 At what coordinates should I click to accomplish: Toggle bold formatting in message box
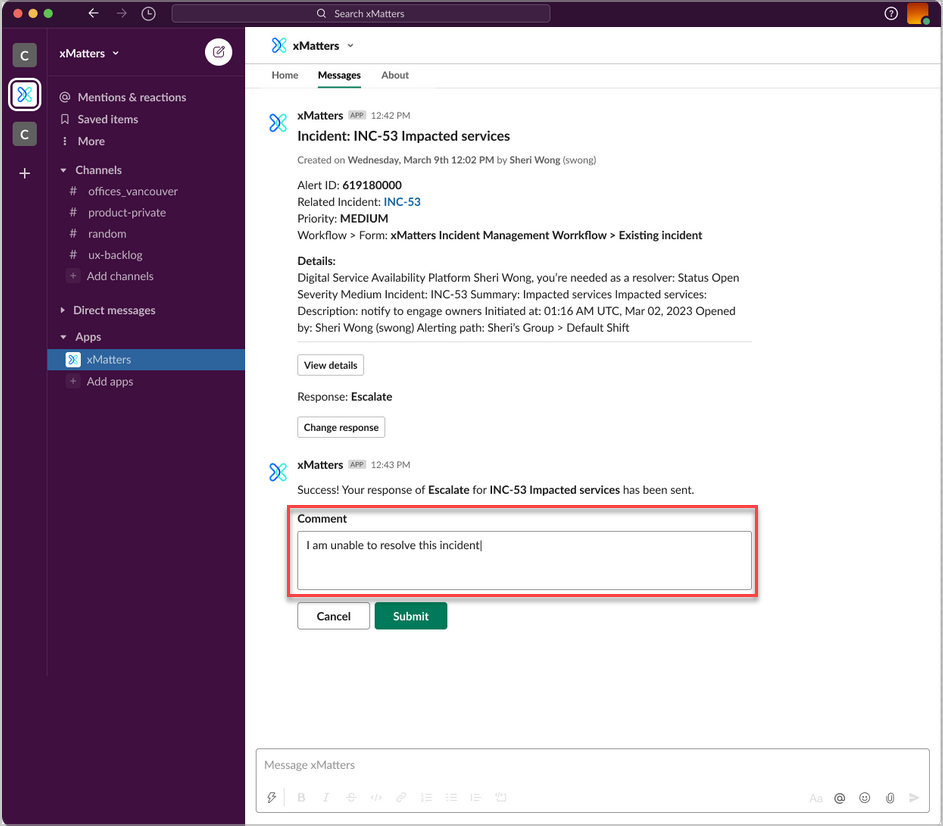(301, 798)
